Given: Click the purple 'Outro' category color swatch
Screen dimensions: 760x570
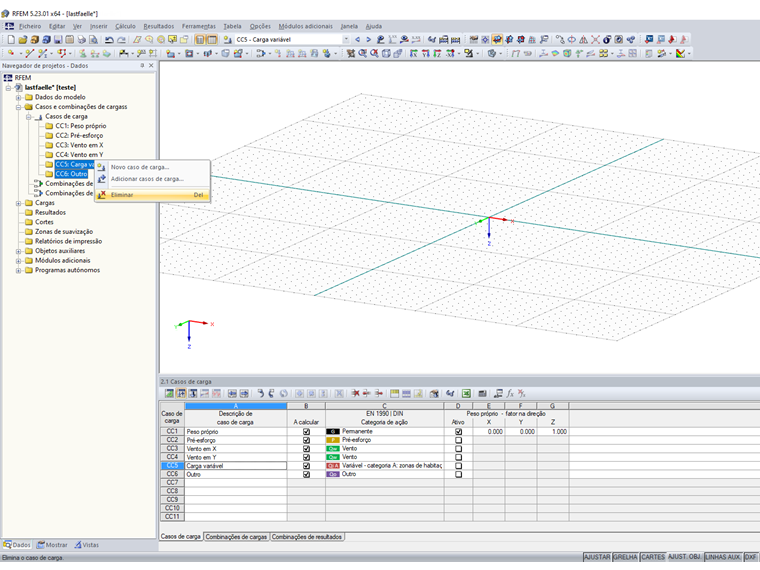Looking at the screenshot, I should pyautogui.click(x=332, y=474).
